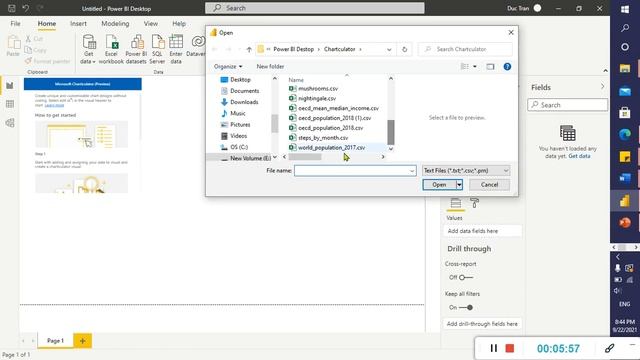Expand the address bar path dropdown
The image size is (640, 360).
(389, 49)
